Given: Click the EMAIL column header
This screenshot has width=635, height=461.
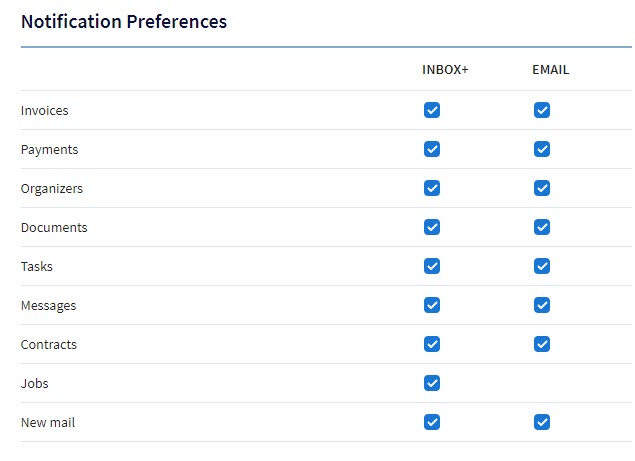Looking at the screenshot, I should point(550,70).
